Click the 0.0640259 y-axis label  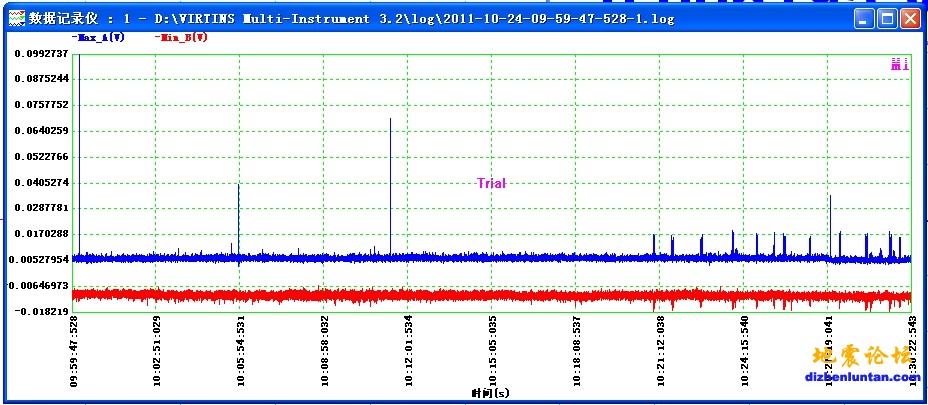pos(42,131)
